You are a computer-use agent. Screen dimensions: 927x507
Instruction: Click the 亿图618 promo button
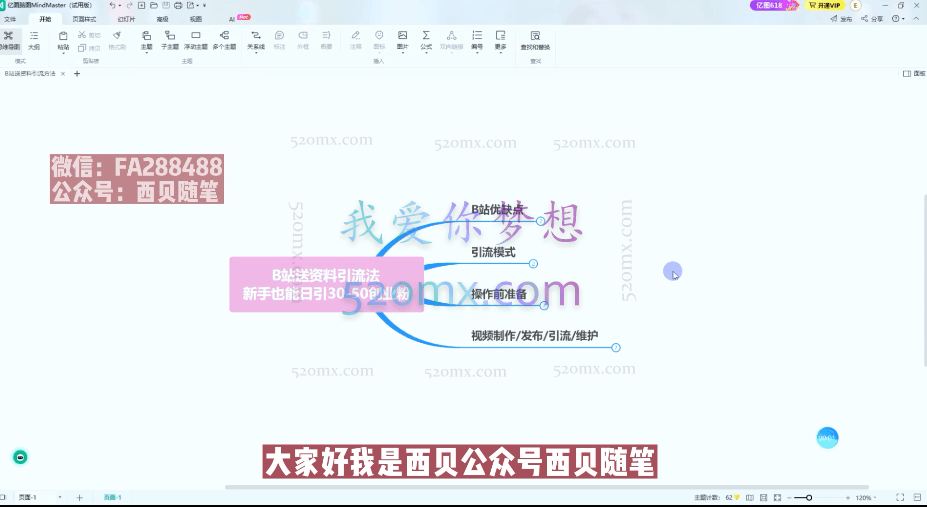775,5
